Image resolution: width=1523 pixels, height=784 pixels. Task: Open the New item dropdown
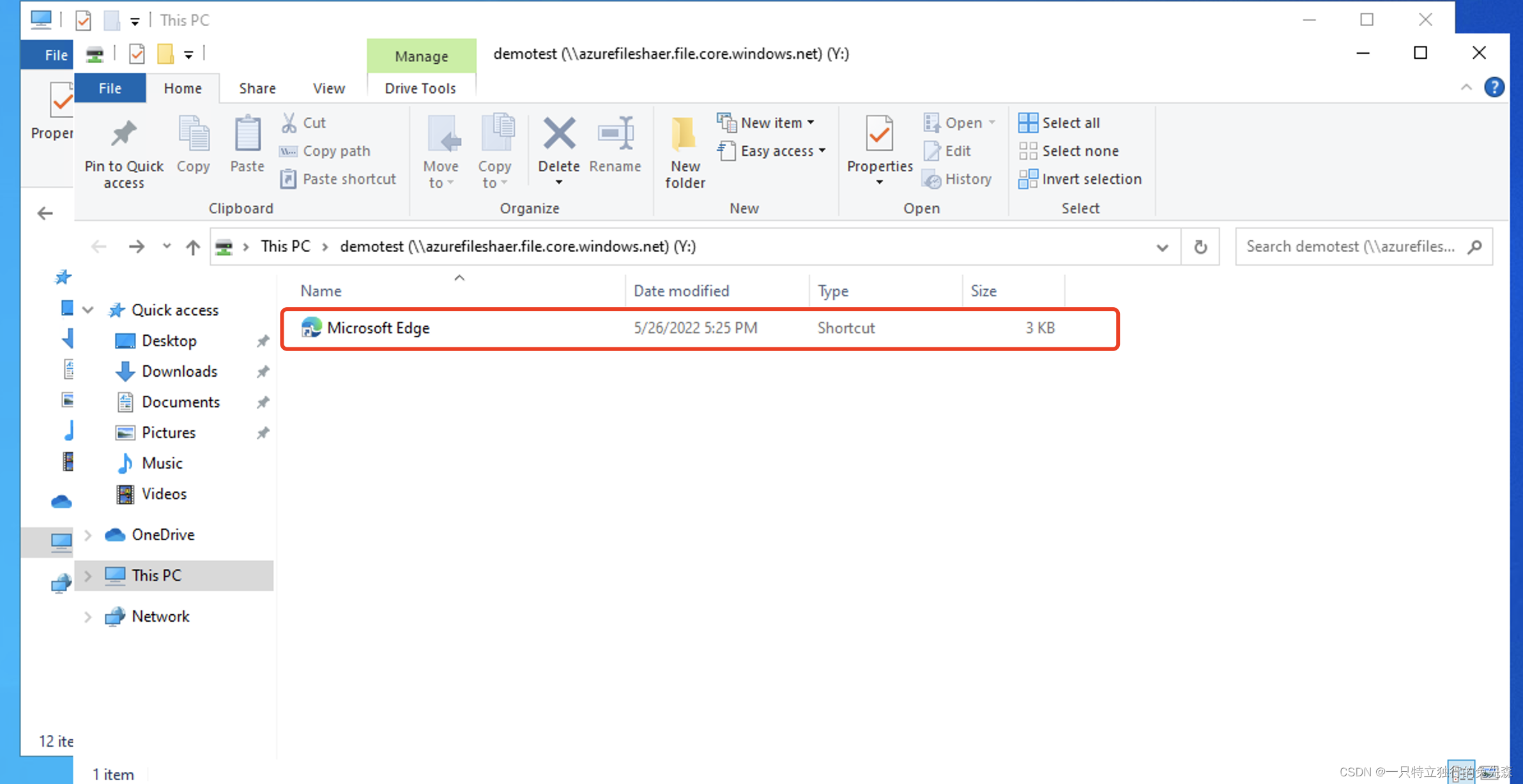pyautogui.click(x=772, y=123)
